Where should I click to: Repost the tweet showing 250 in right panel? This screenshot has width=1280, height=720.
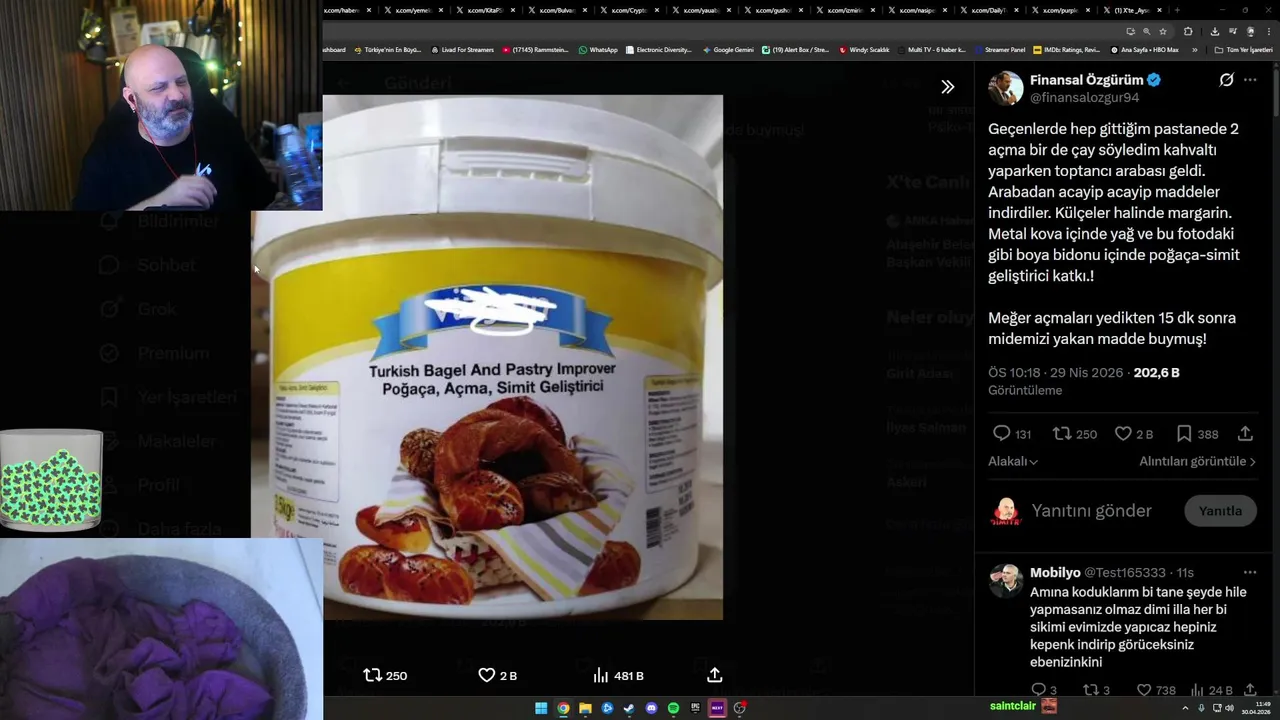[1062, 434]
